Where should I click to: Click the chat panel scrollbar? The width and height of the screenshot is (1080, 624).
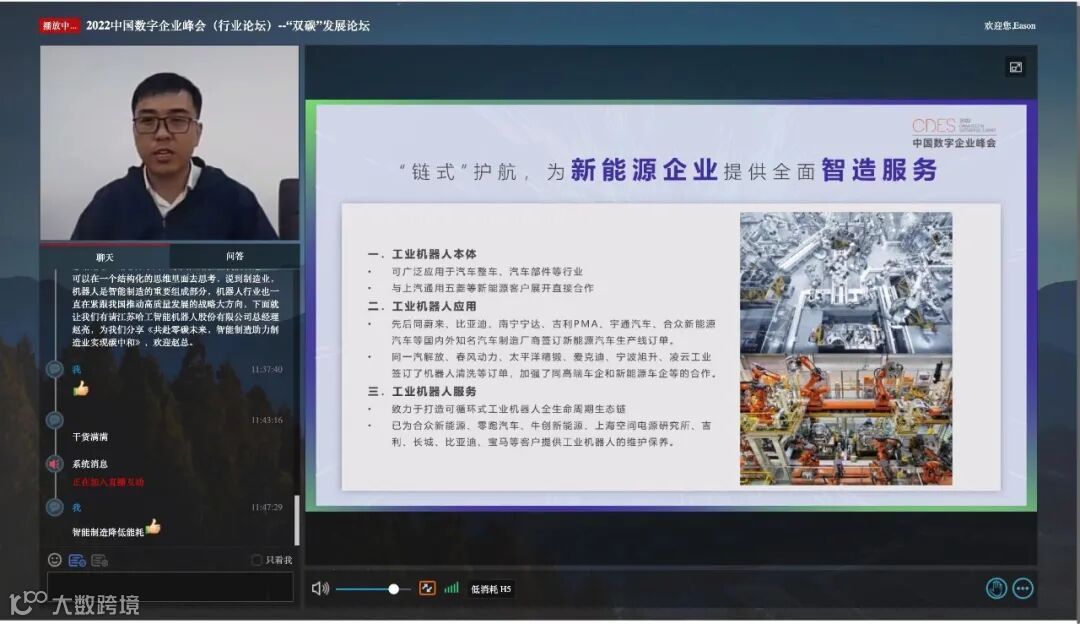pyautogui.click(x=297, y=520)
